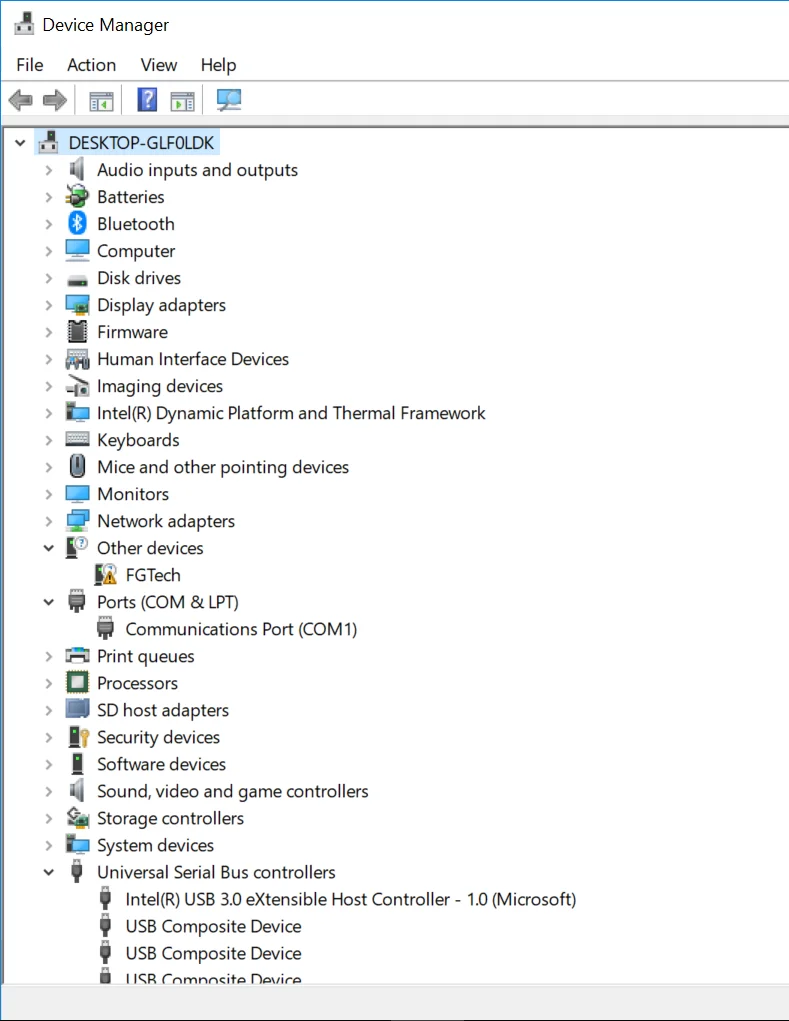Open the Action menu
The height and width of the screenshot is (1021, 789).
click(92, 64)
